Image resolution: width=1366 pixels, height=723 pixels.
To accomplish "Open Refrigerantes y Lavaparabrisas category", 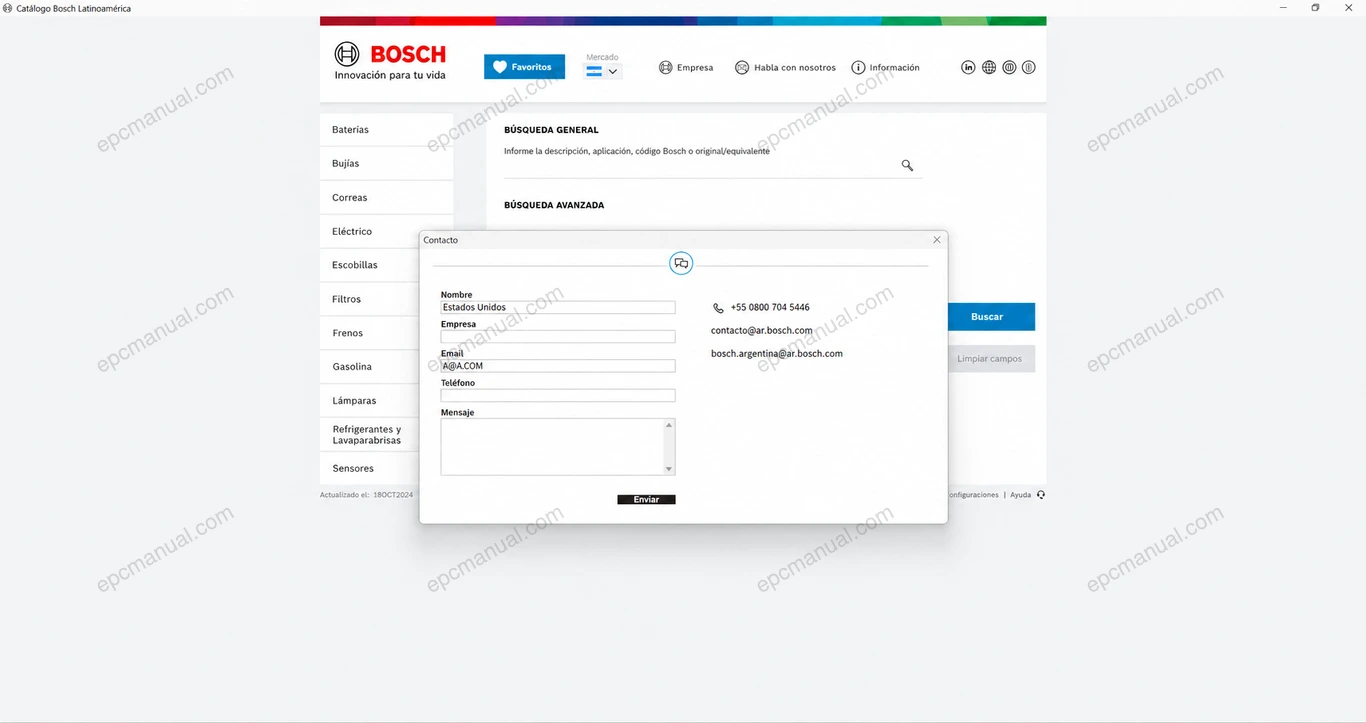I will [x=370, y=435].
